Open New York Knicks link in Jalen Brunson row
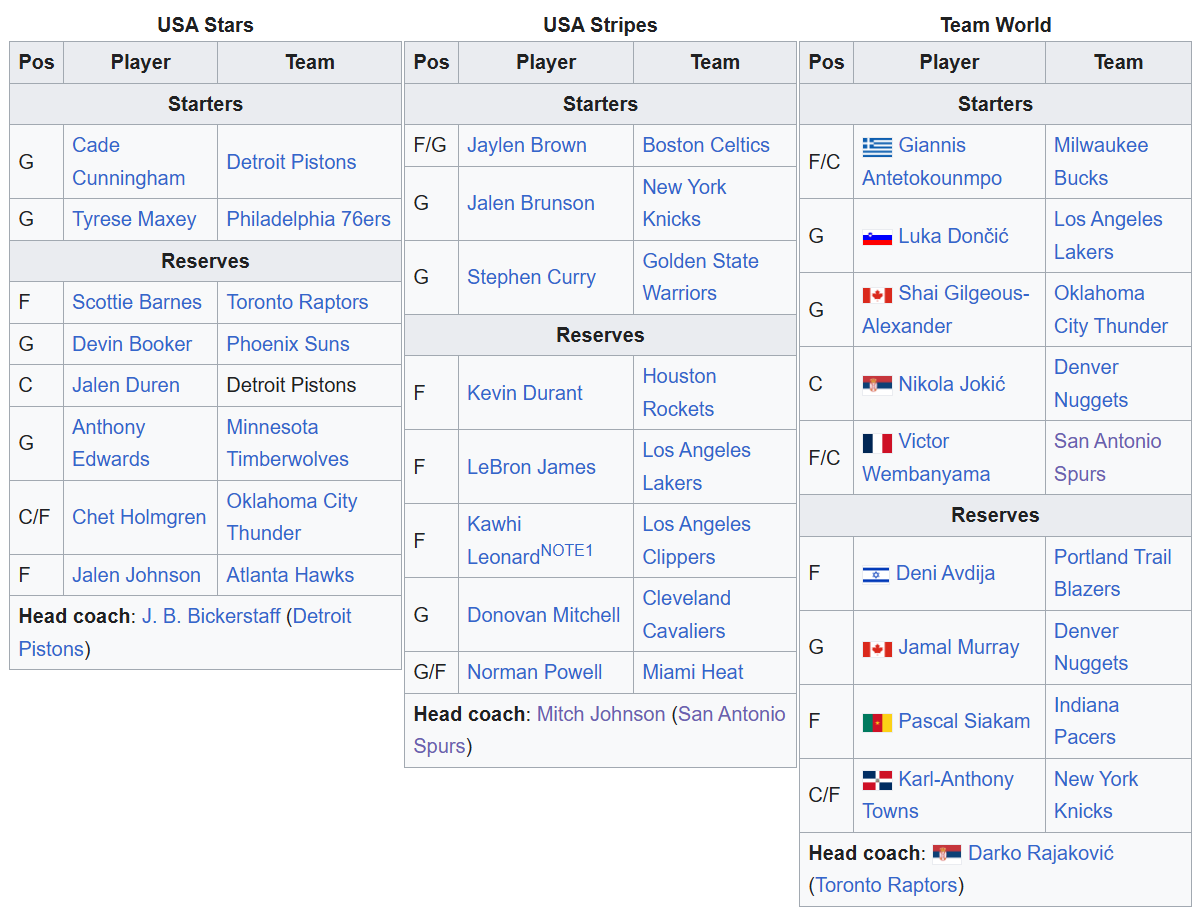 coord(685,203)
